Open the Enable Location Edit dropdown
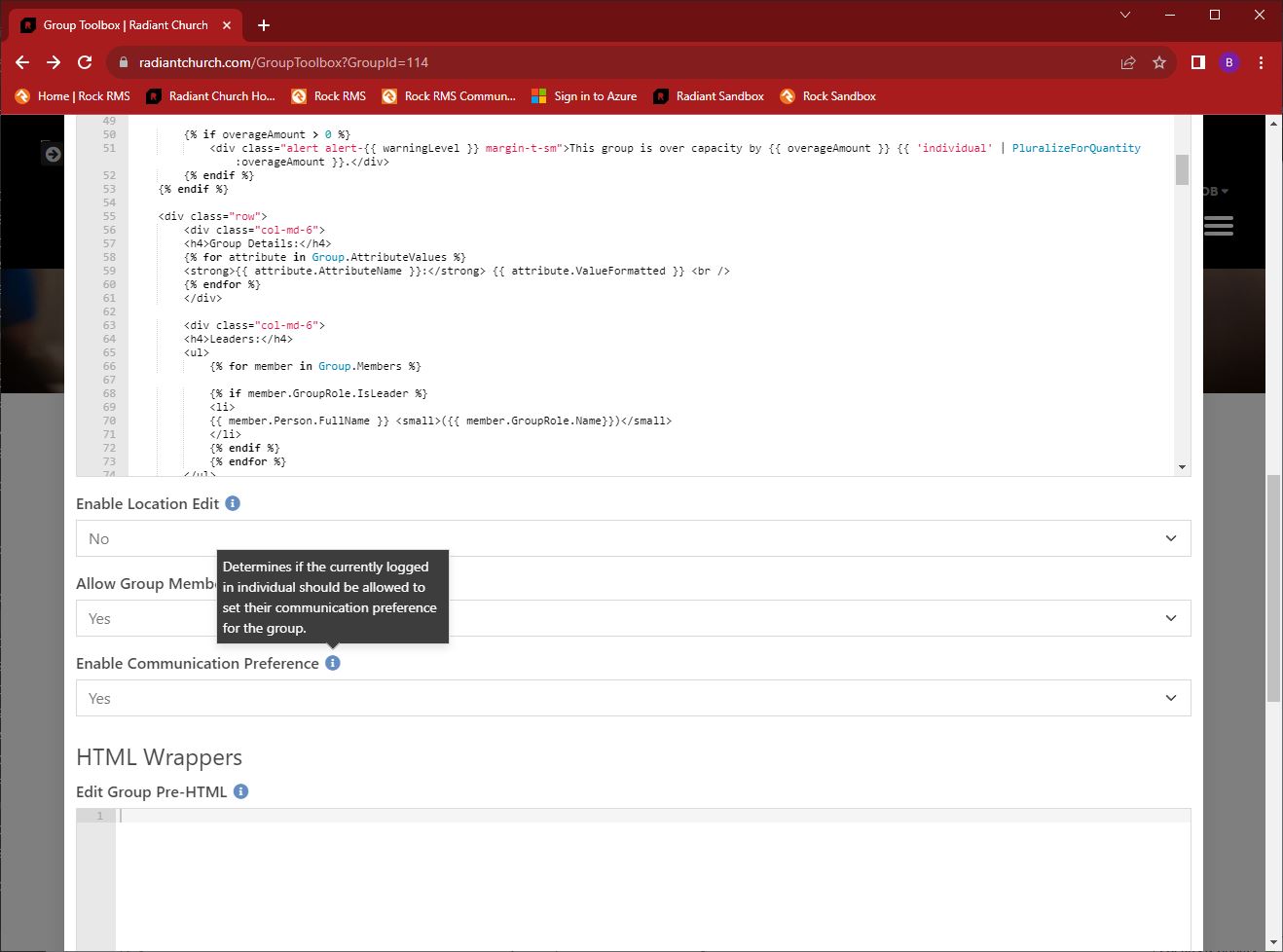Image resolution: width=1283 pixels, height=952 pixels. [633, 538]
